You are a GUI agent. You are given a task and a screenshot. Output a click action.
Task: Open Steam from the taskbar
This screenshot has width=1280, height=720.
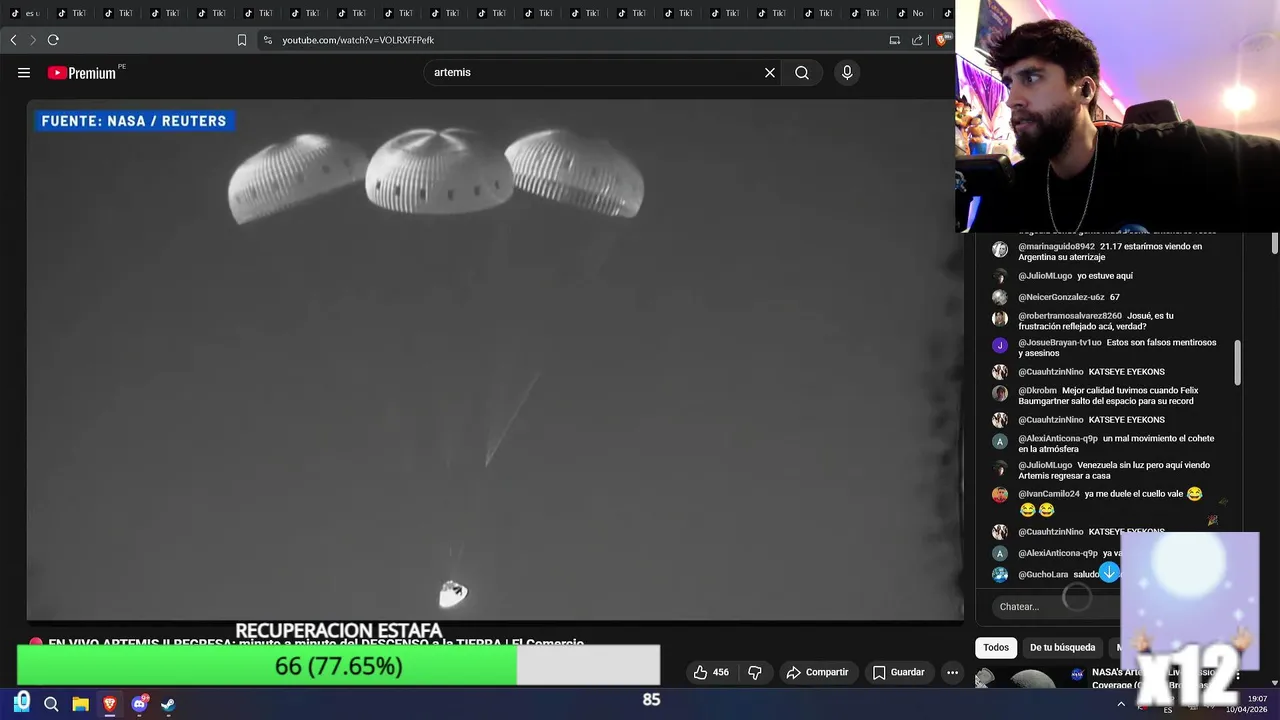(168, 704)
